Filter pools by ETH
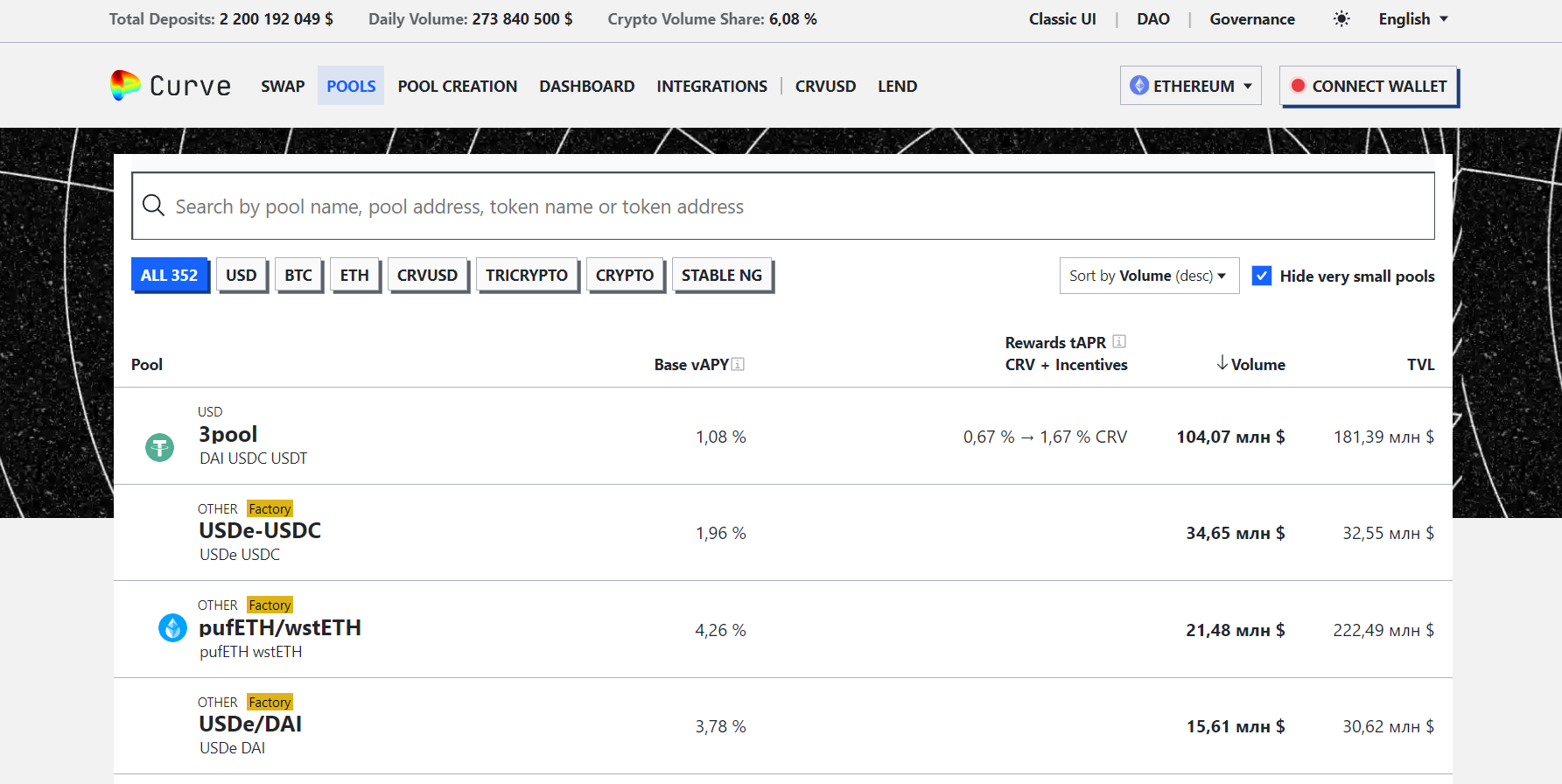This screenshot has height=784, width=1562. coord(354,275)
